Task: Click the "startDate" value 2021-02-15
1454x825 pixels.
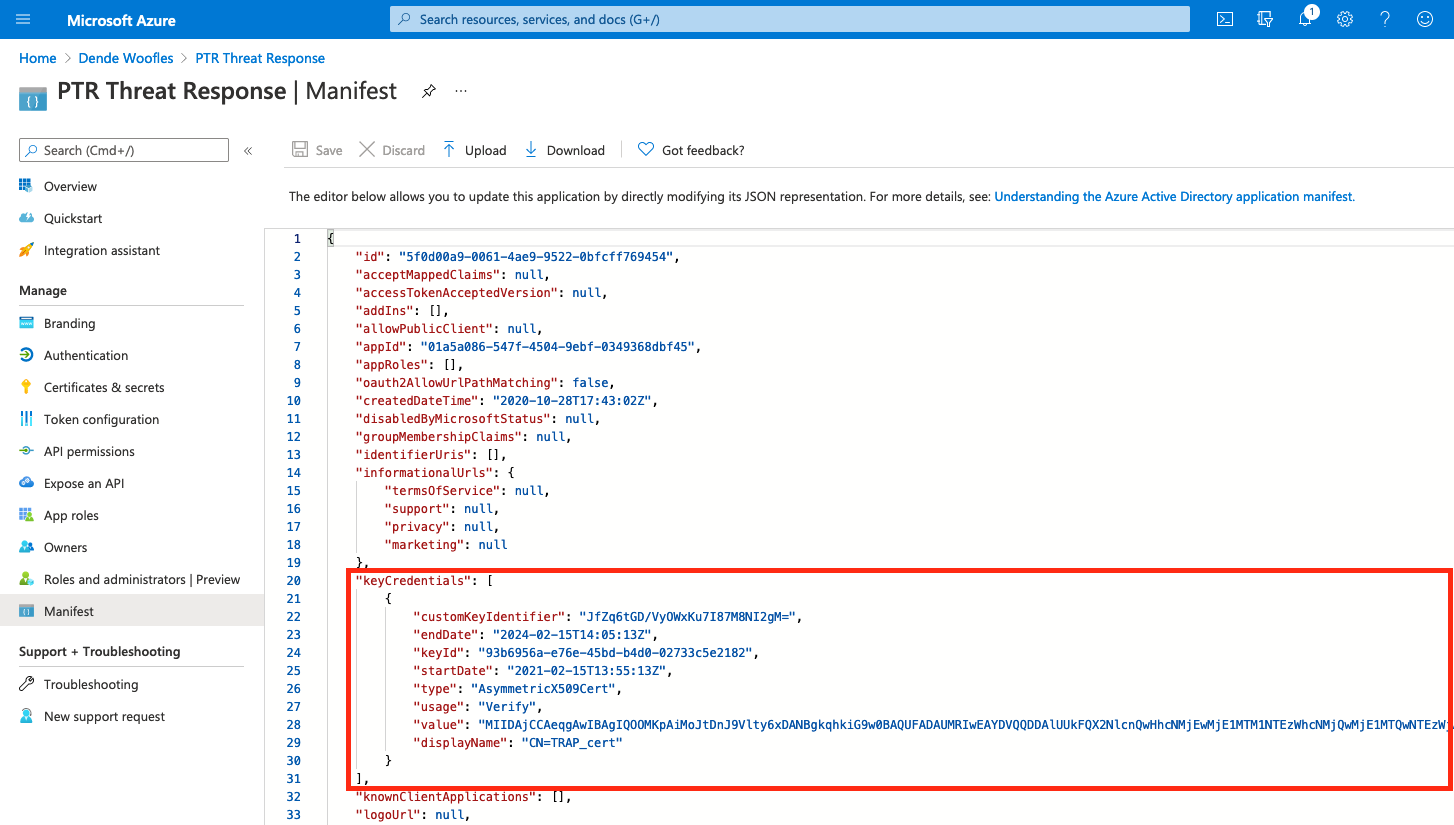Action: coord(589,670)
